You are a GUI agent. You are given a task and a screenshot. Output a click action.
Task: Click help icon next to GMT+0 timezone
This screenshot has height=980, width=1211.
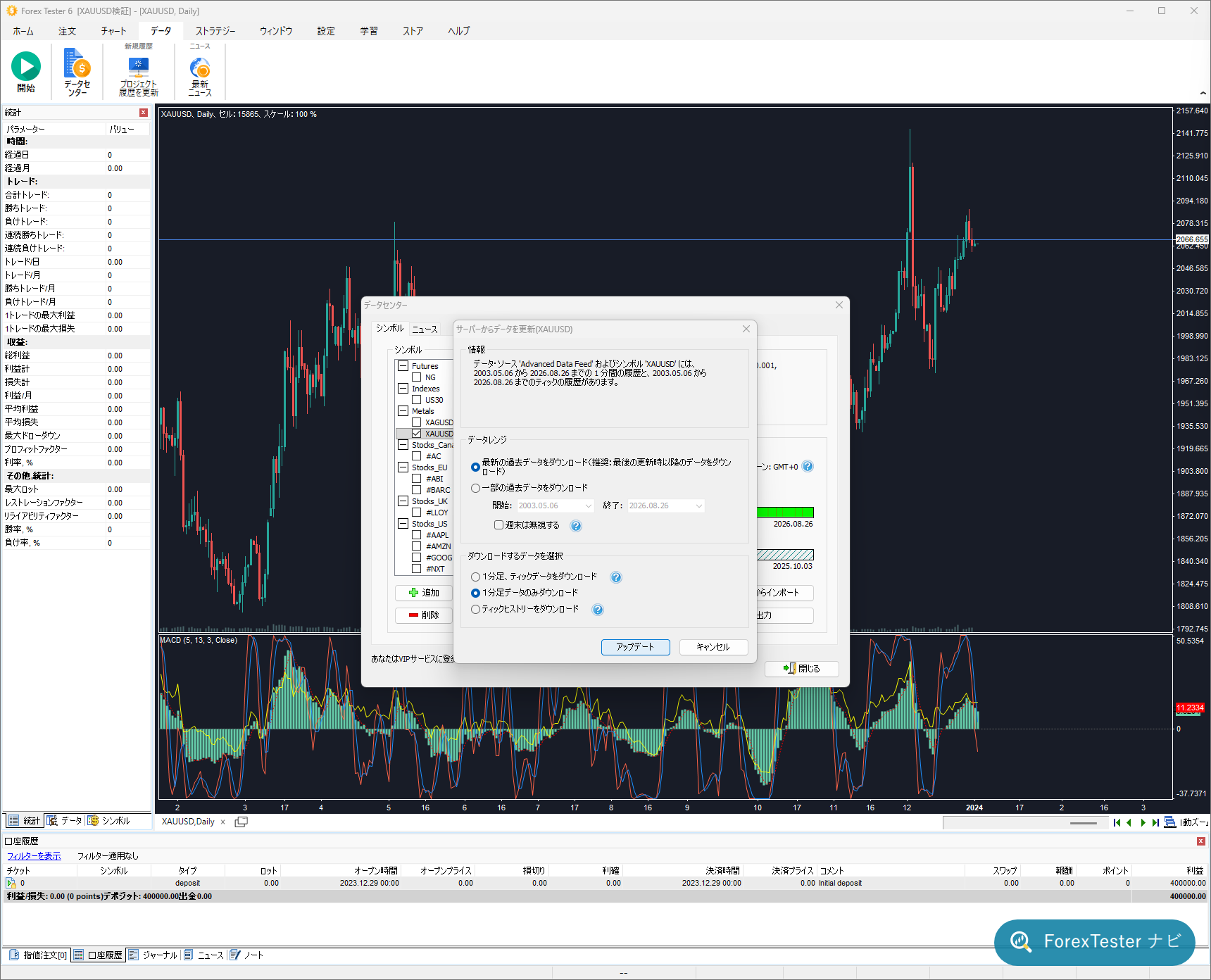click(x=808, y=466)
